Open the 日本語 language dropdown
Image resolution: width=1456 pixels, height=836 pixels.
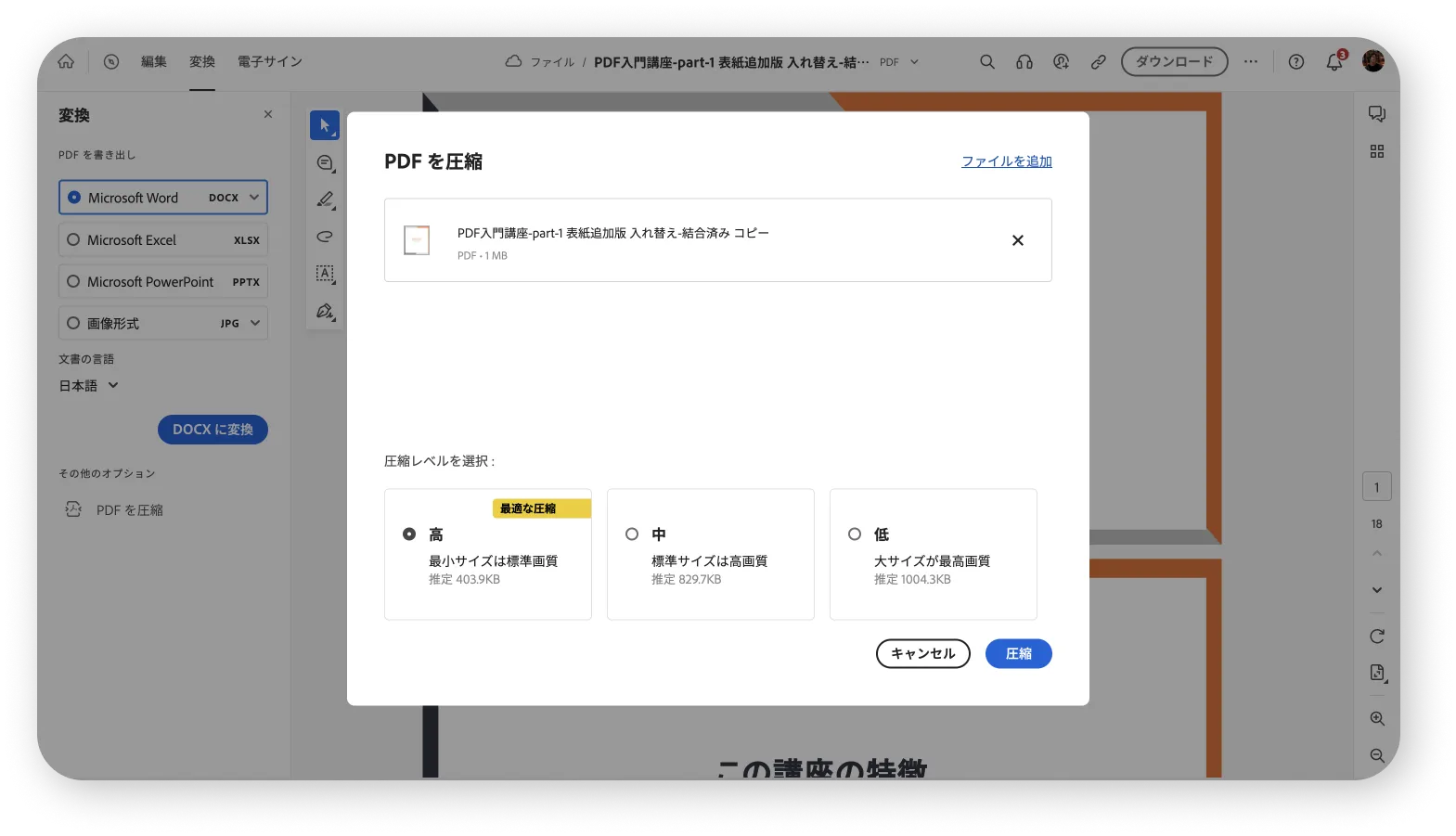pyautogui.click(x=89, y=386)
